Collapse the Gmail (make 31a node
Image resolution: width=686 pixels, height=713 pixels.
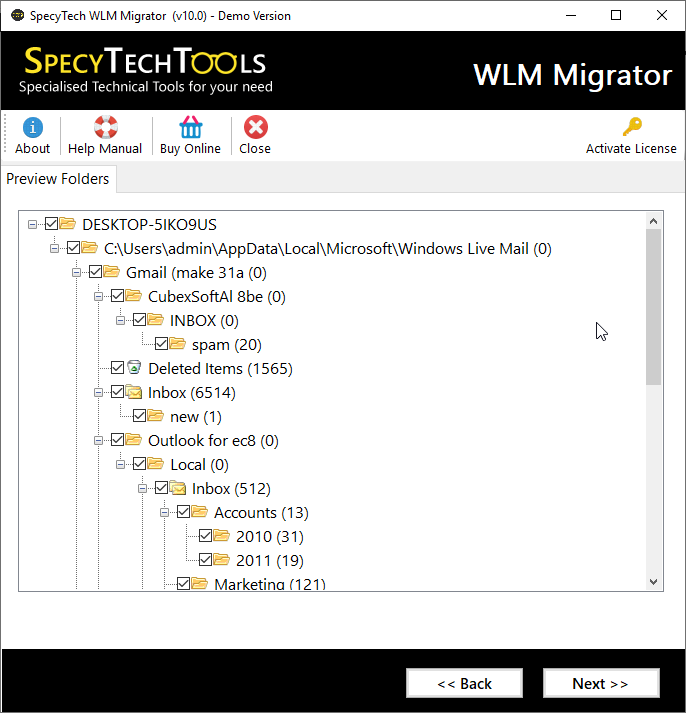pos(76,273)
